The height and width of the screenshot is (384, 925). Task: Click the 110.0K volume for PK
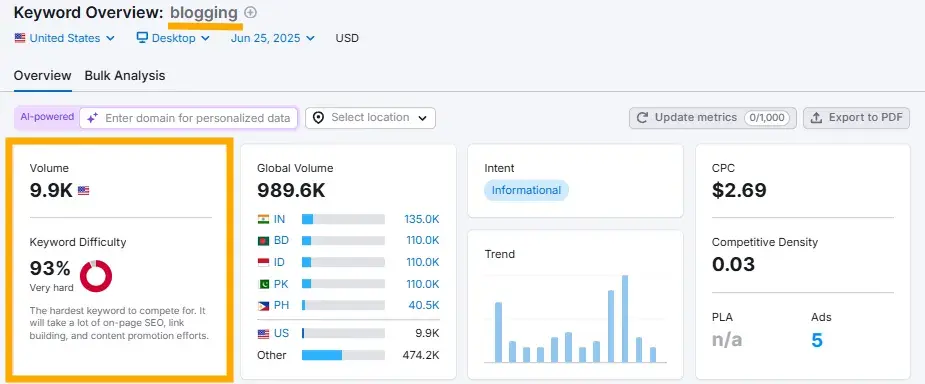[422, 284]
